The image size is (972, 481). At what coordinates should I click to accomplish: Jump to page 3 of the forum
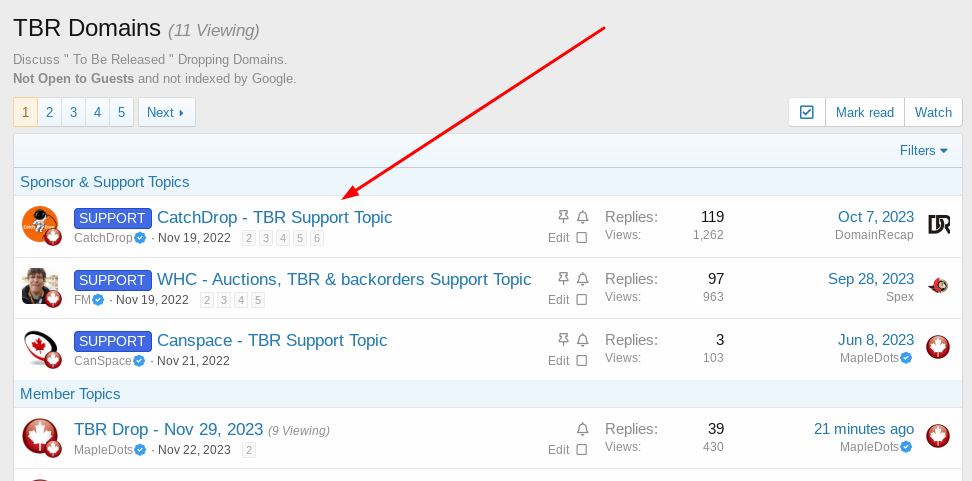pyautogui.click(x=73, y=112)
